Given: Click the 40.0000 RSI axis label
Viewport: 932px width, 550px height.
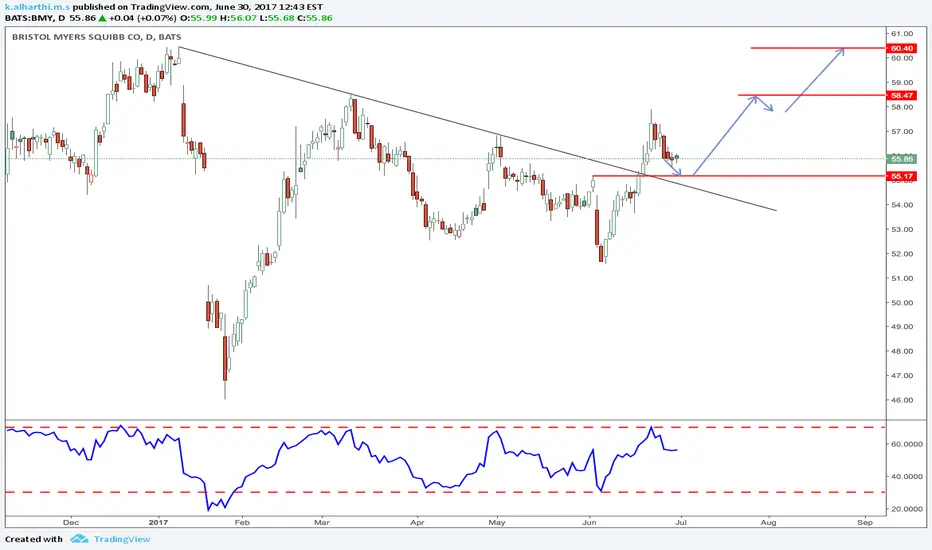Looking at the screenshot, I should tap(906, 477).
